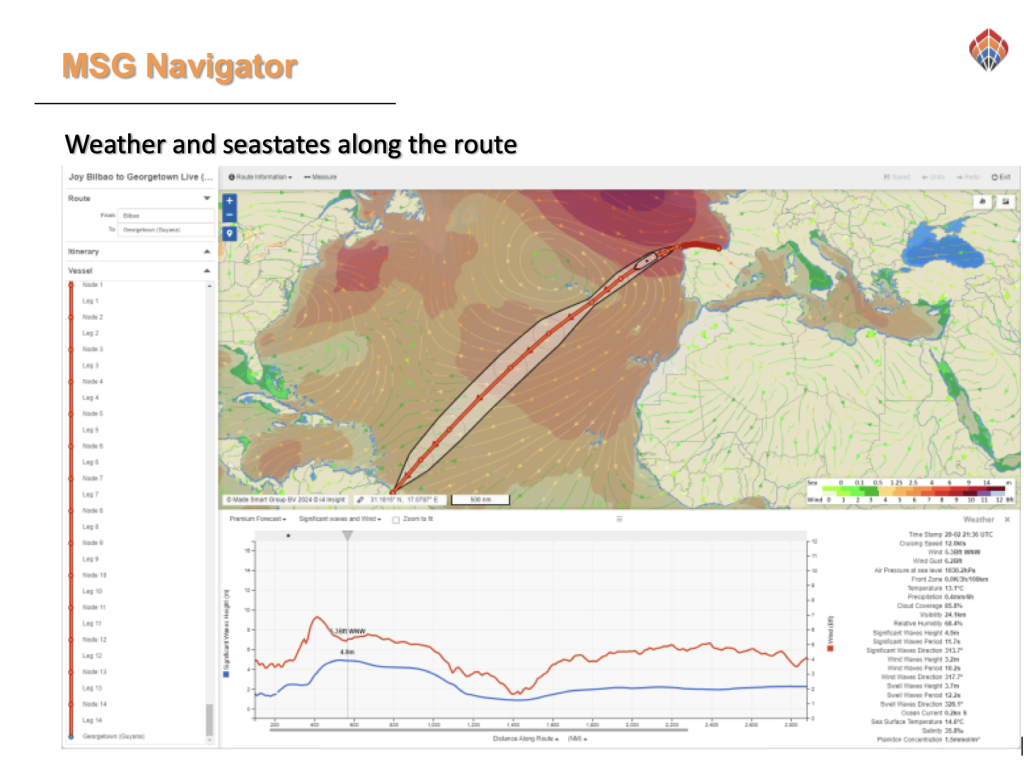Open the weather layers button on the map
Image resolution: width=1024 pixels, height=767 pixels.
coord(983,201)
